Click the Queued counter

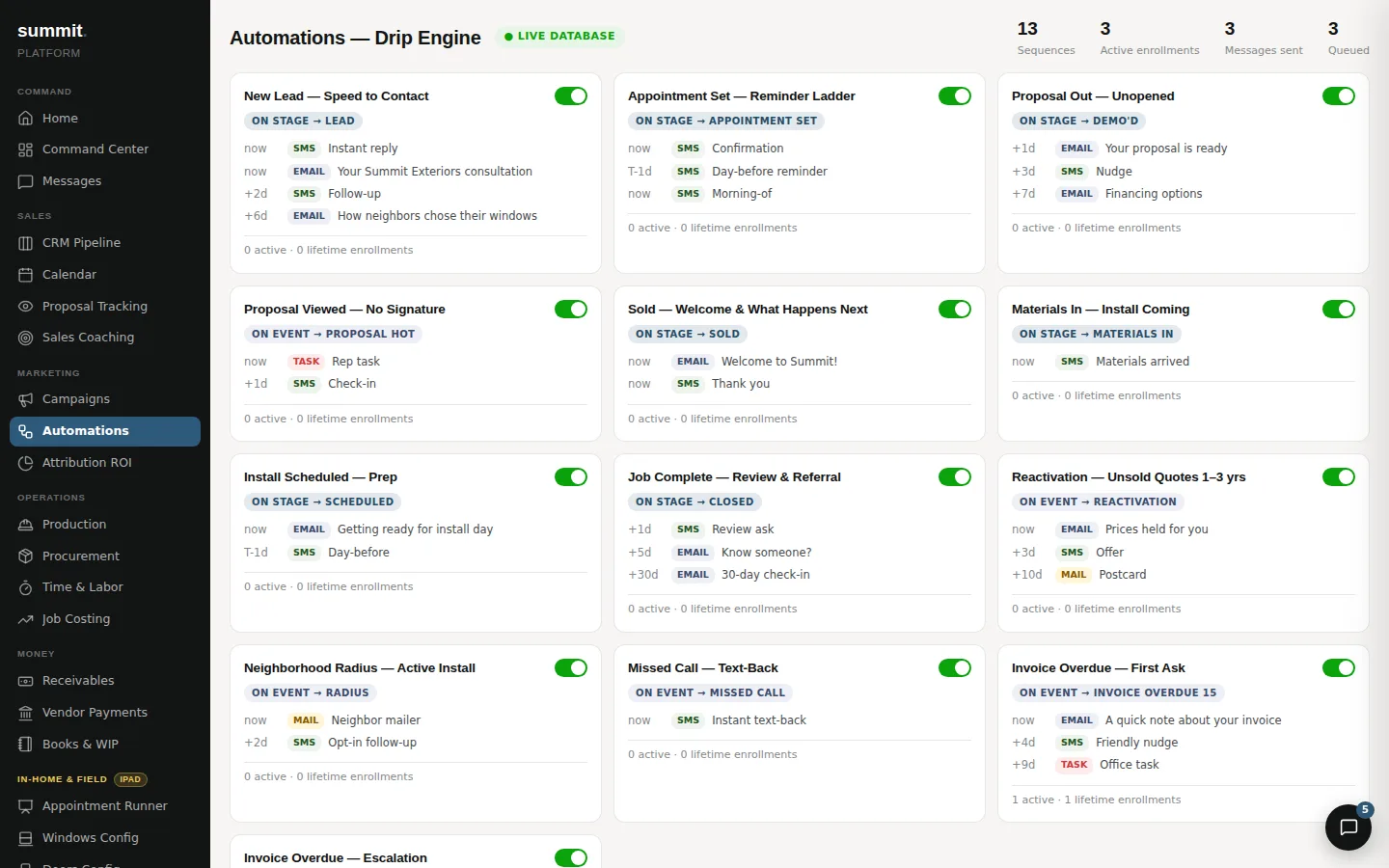[x=1348, y=39]
